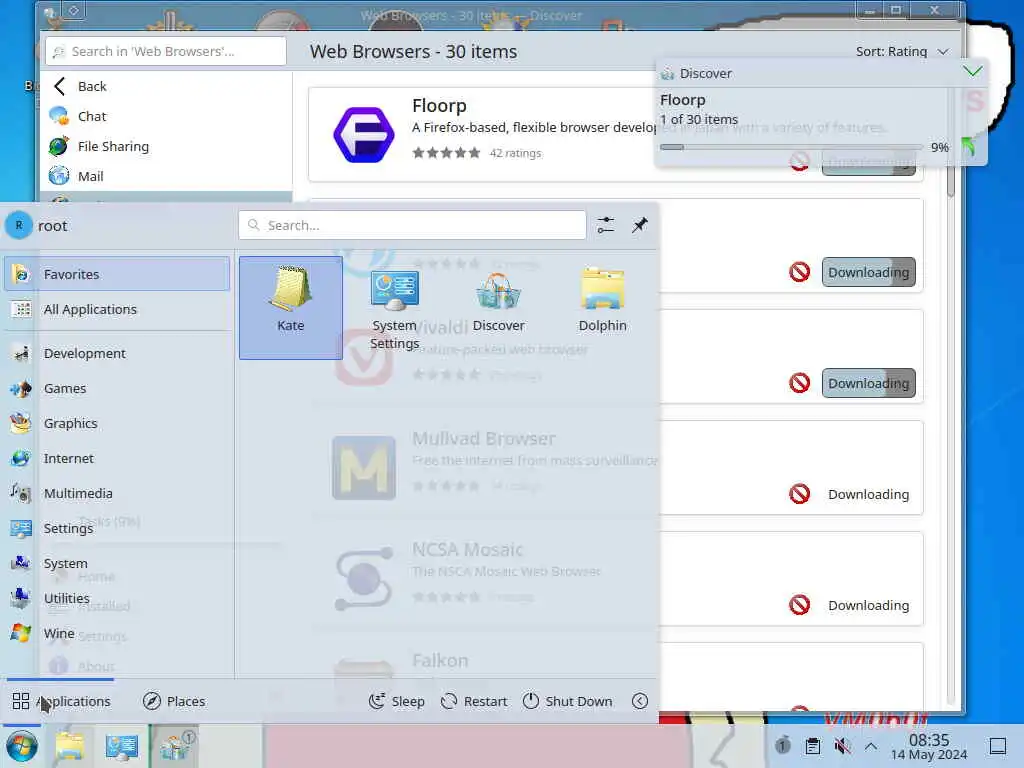Open the start menu taskbar button
The width and height of the screenshot is (1024, 768).
[22, 746]
